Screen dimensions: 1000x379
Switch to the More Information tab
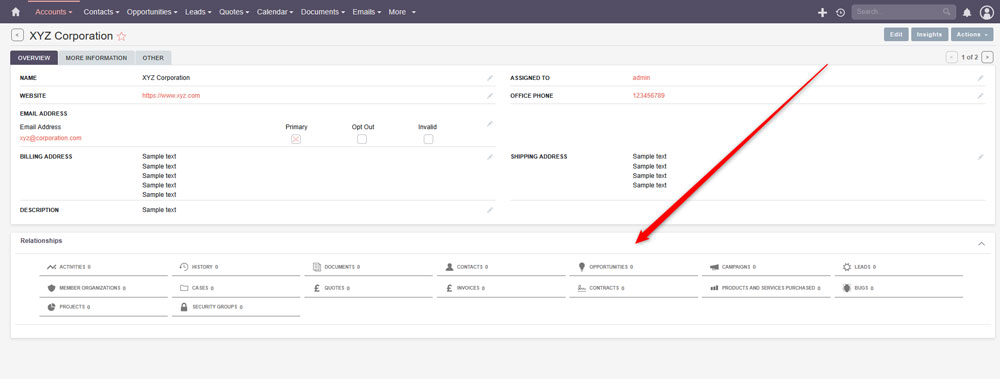96,58
